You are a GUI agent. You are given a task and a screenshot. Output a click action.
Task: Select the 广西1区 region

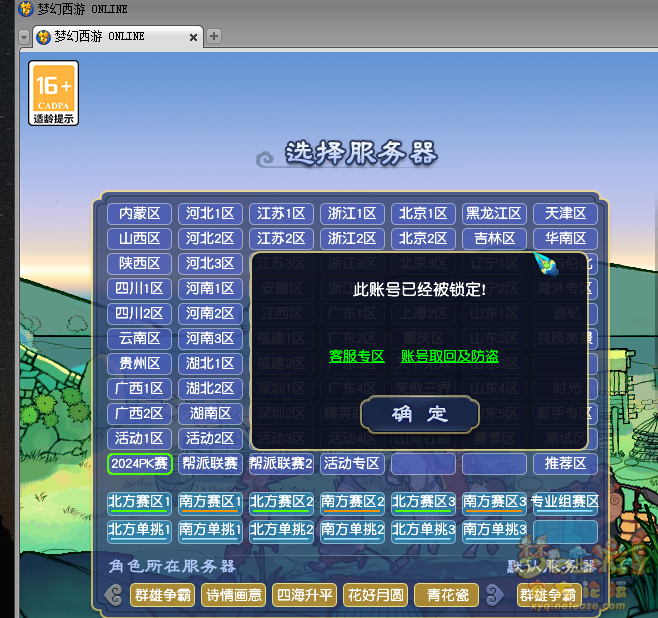click(x=139, y=389)
